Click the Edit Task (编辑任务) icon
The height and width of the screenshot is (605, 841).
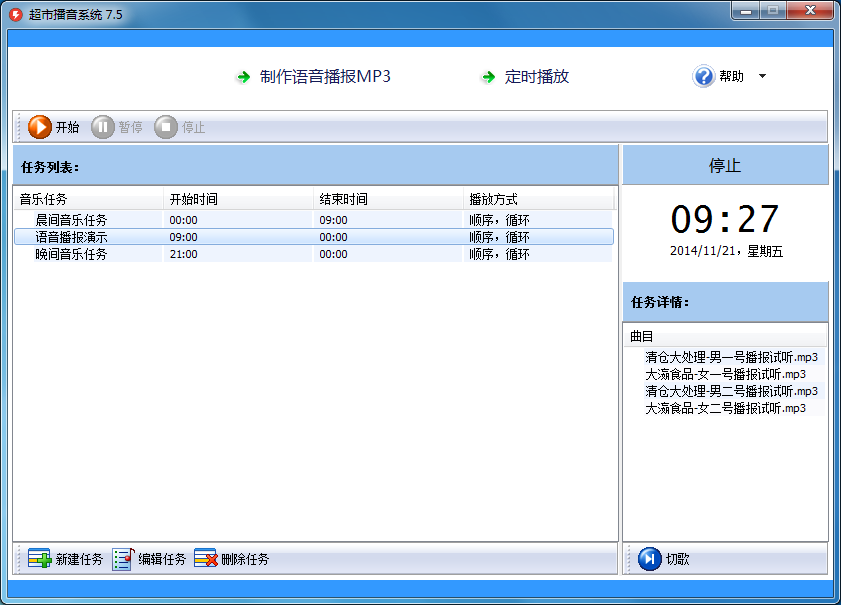(123, 559)
